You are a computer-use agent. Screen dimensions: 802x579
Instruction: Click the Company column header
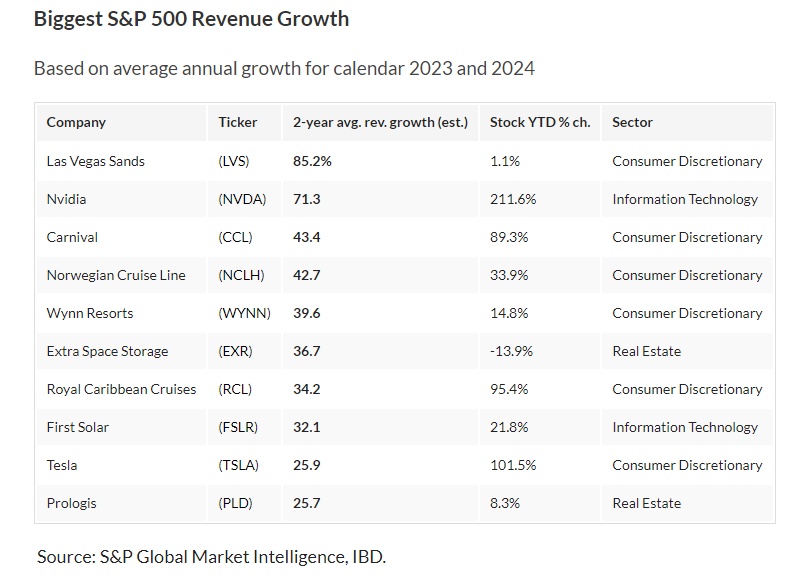(76, 122)
